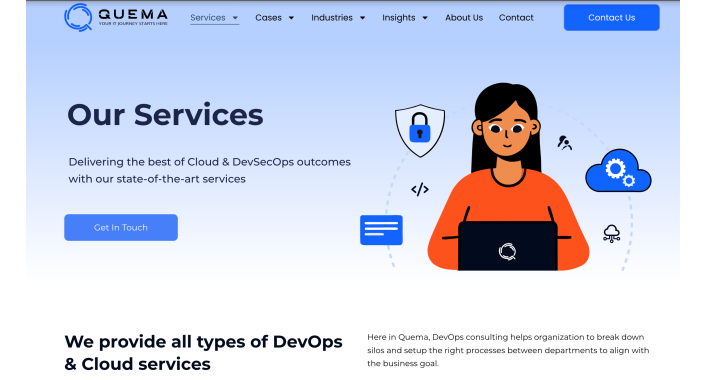Open the Cases menu item

tap(268, 18)
